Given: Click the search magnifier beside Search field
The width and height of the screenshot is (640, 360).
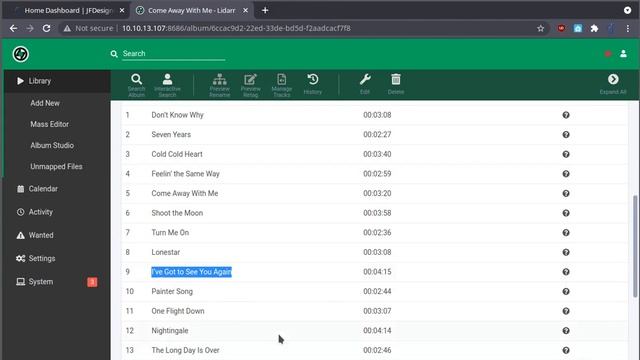Looking at the screenshot, I should [x=114, y=53].
